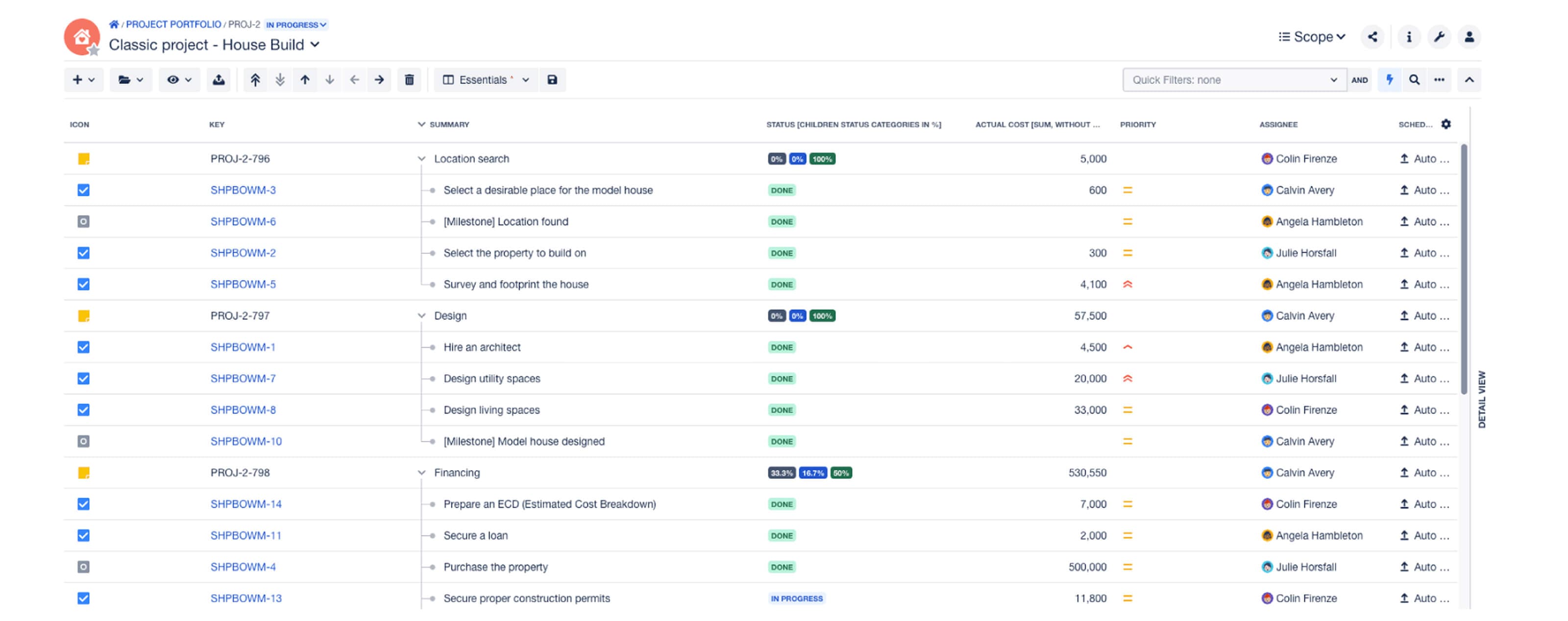Viewport: 1568px width, 621px height.
Task: Click the share icon
Action: pos(1372,37)
